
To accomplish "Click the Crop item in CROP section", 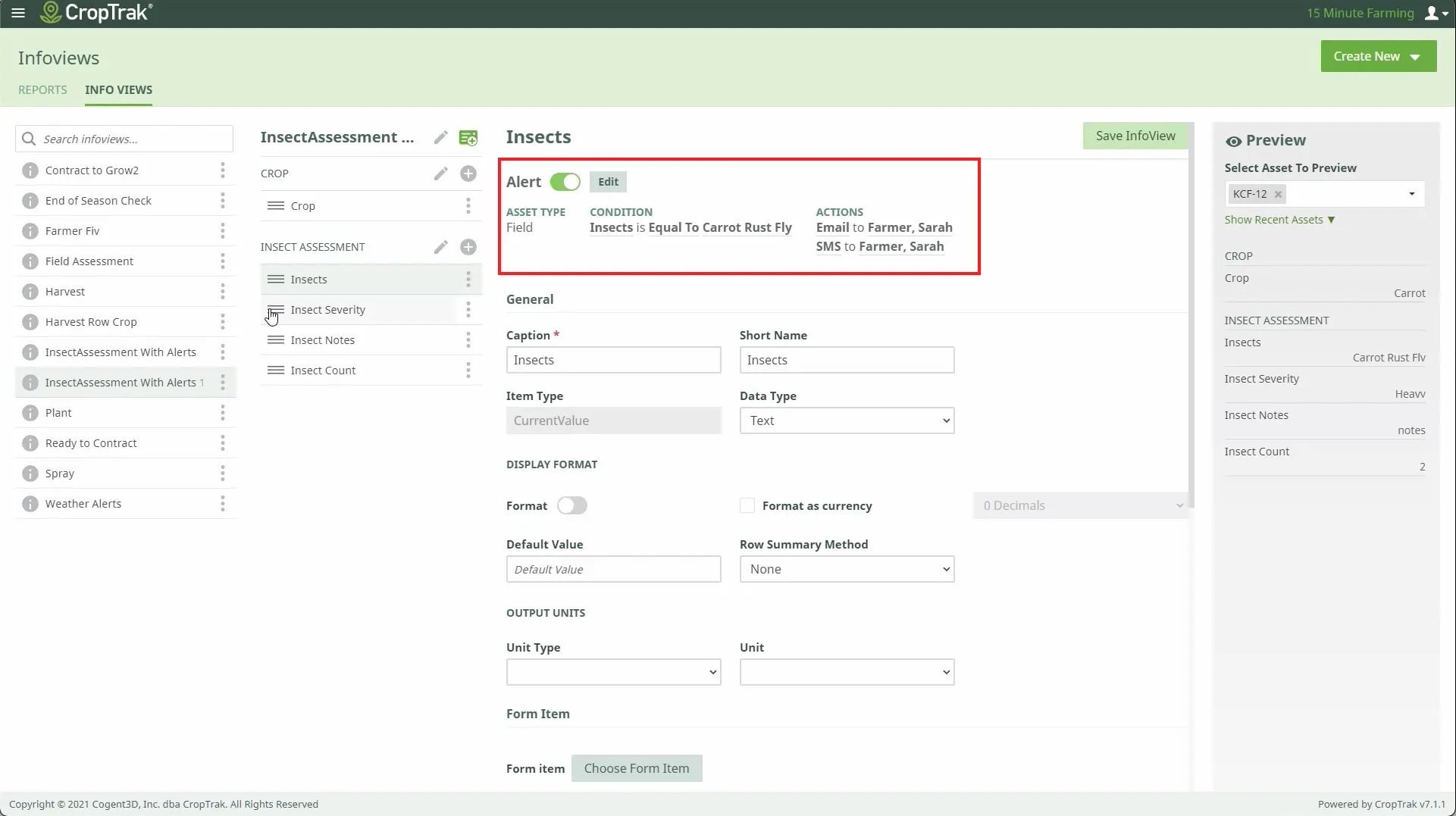I will click(371, 206).
